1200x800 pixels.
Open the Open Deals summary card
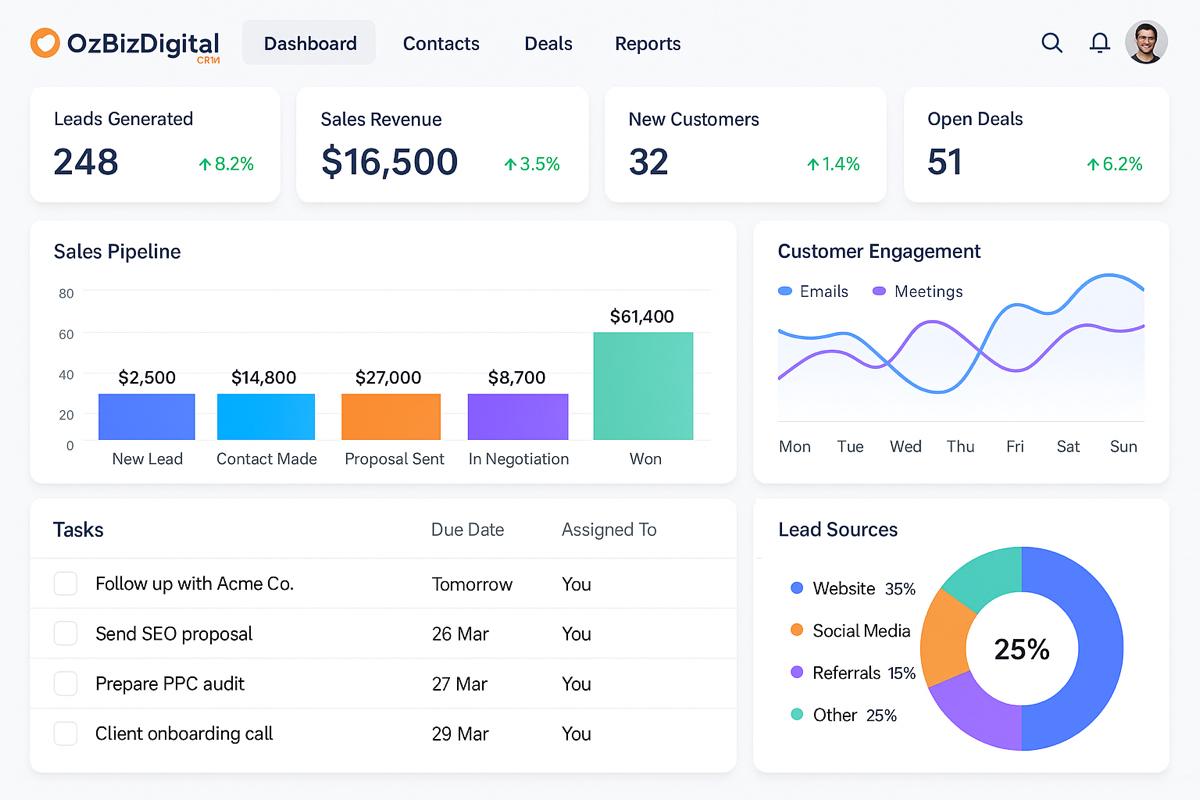point(1036,145)
